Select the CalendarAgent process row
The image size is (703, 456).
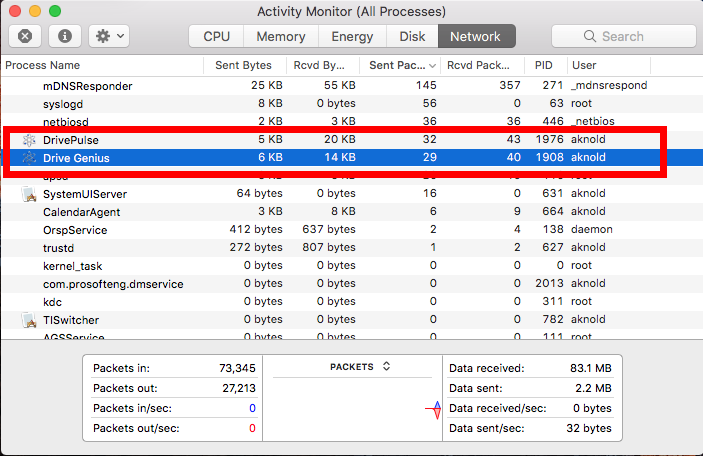click(x=300, y=212)
